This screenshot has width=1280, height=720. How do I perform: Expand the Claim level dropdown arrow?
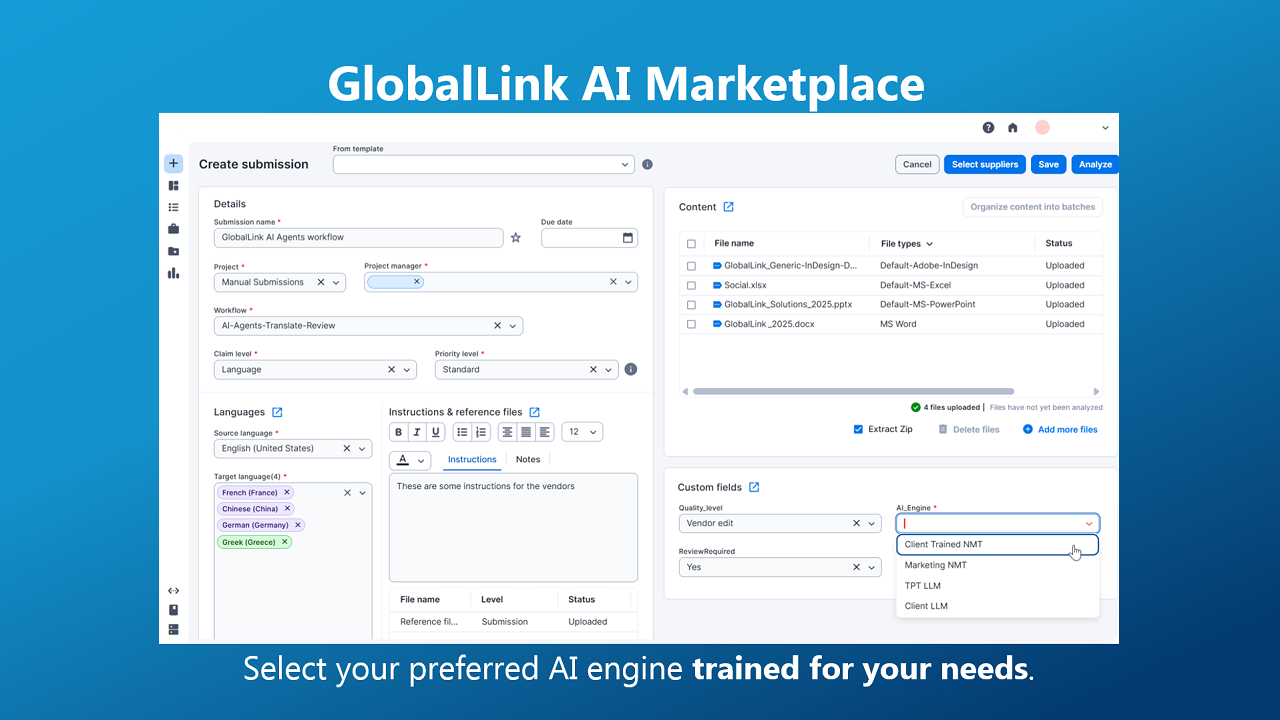coord(407,370)
